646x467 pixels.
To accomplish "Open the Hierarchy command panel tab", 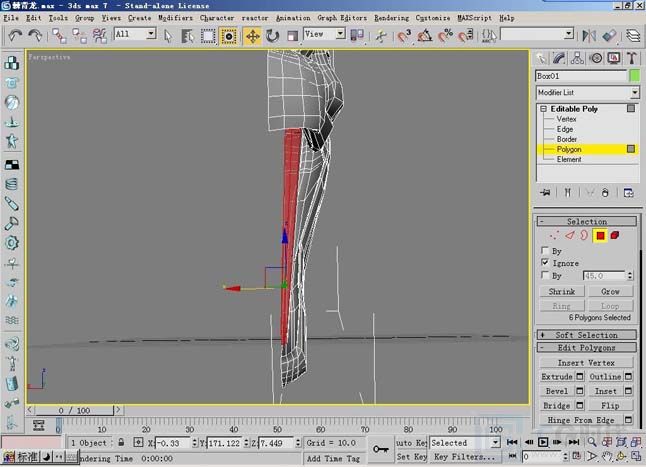I will (x=577, y=58).
